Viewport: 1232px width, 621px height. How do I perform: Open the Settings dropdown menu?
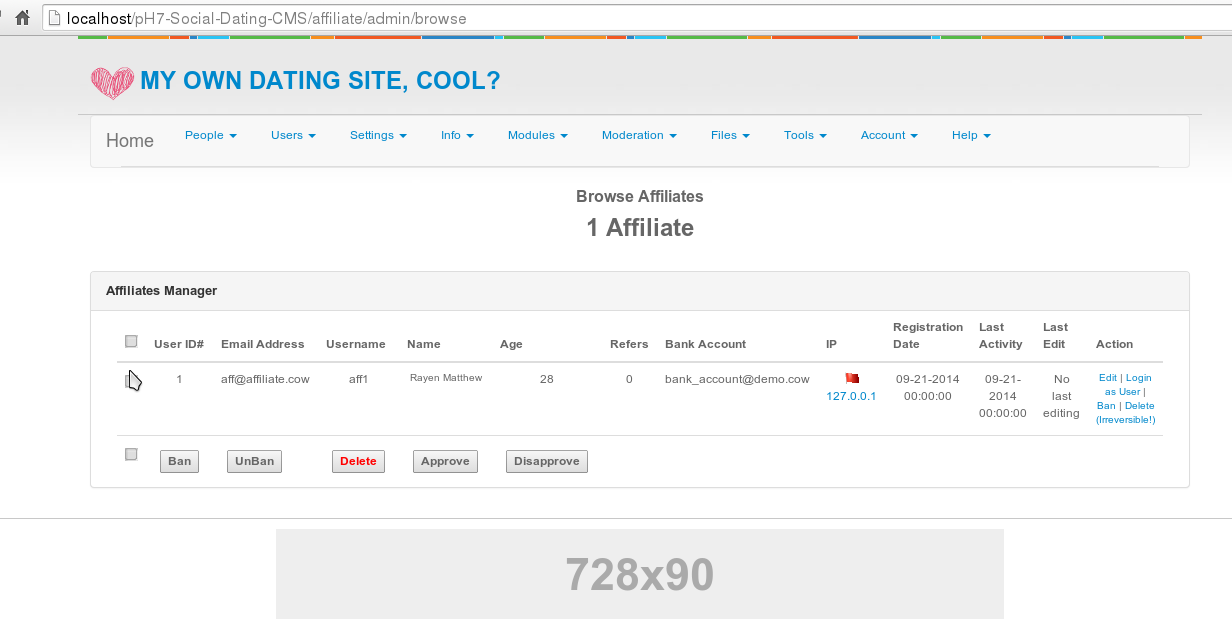(378, 135)
